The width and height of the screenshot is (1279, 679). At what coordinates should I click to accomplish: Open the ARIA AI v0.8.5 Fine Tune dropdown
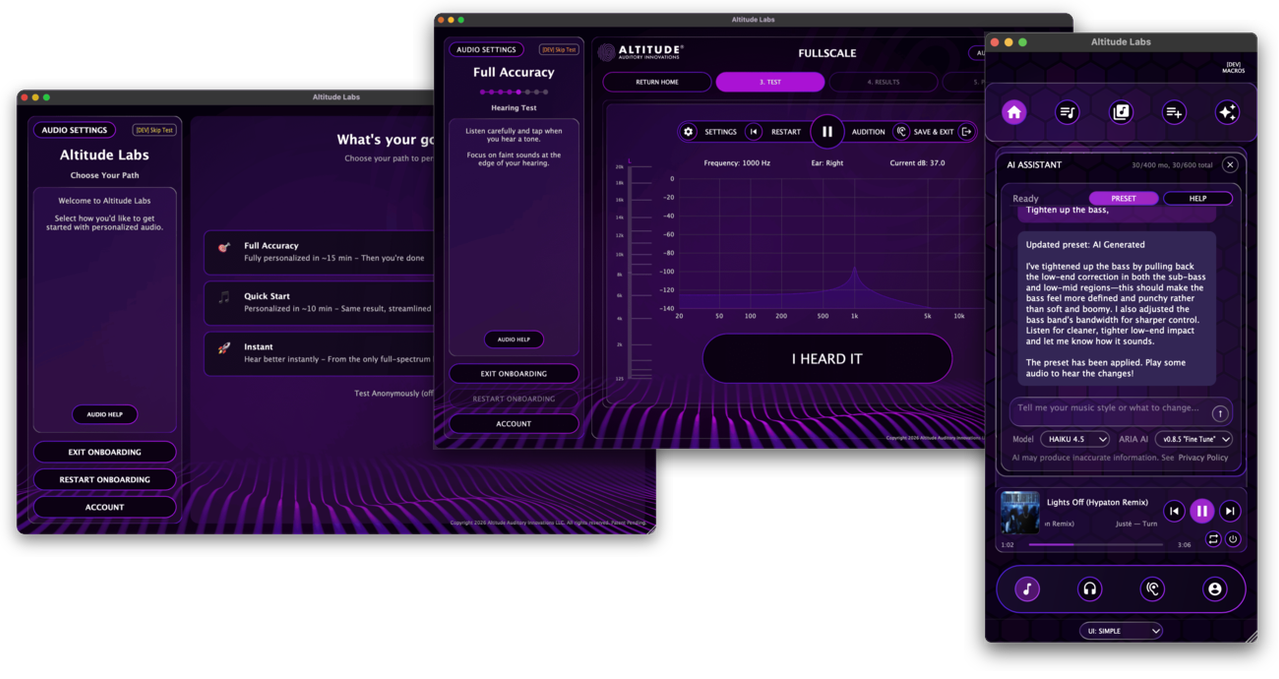click(x=1194, y=439)
